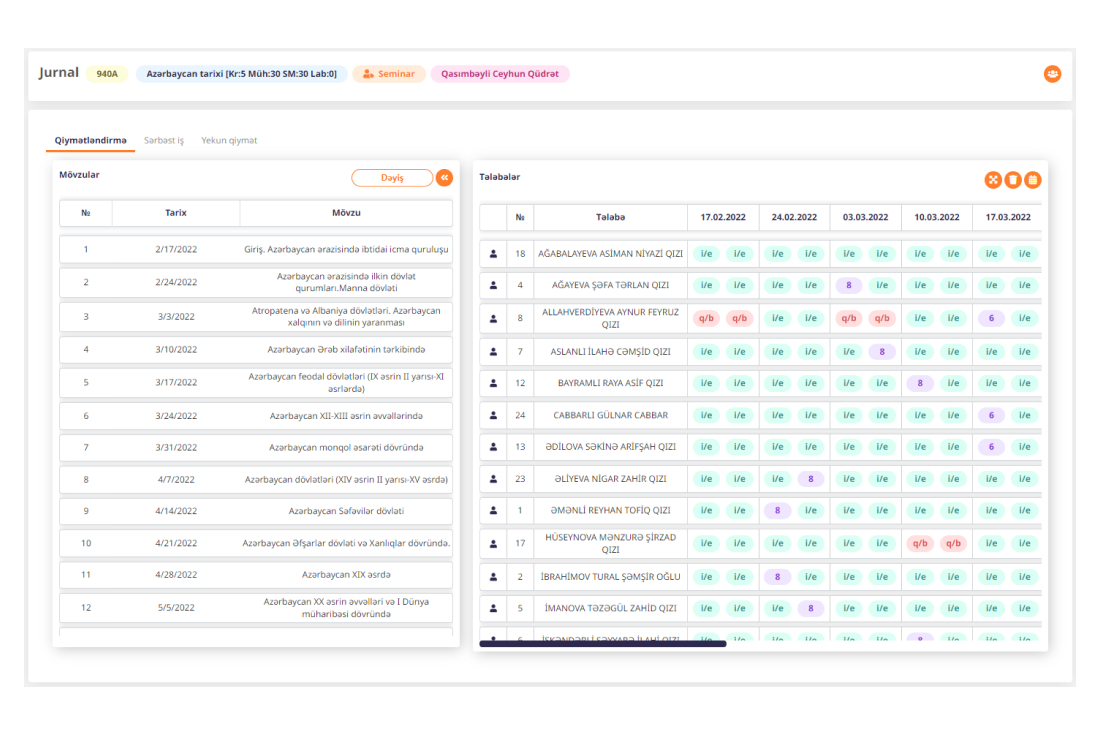Viewport: 1100px width, 734px height.
Task: Click person icon beside ƏMƏNLİ REYHAN
Action: [x=493, y=510]
